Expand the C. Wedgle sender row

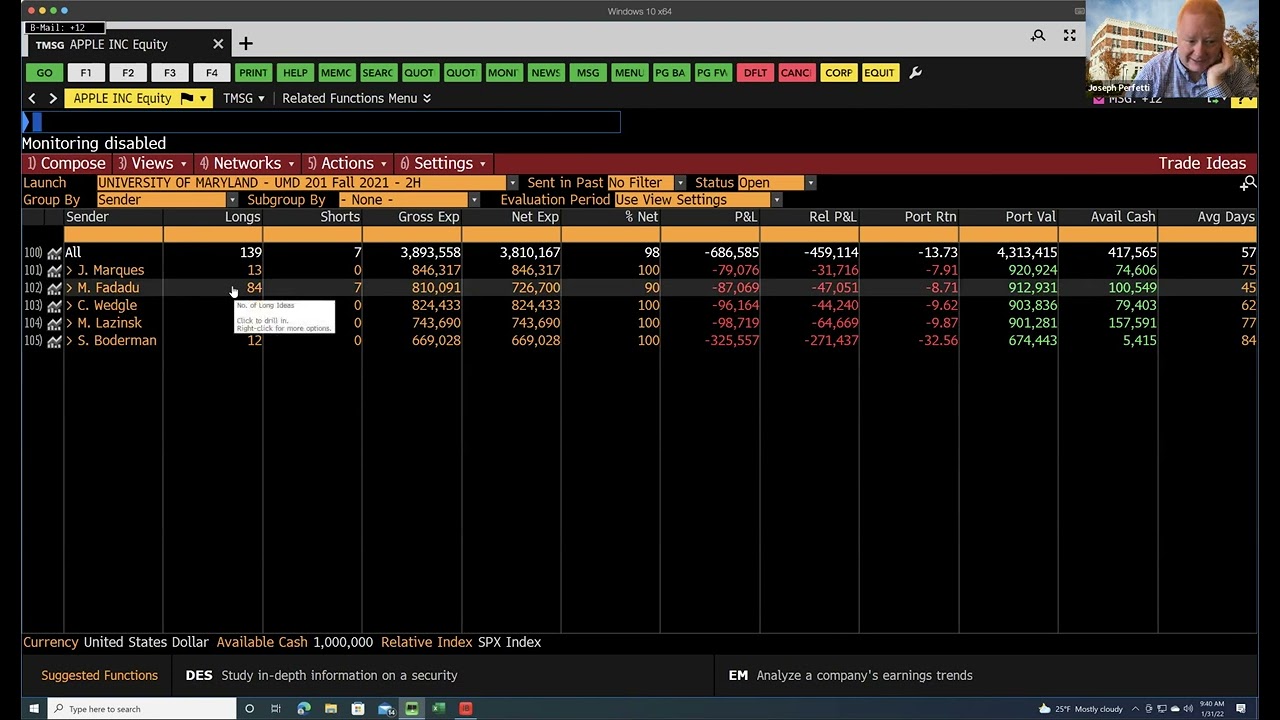70,305
